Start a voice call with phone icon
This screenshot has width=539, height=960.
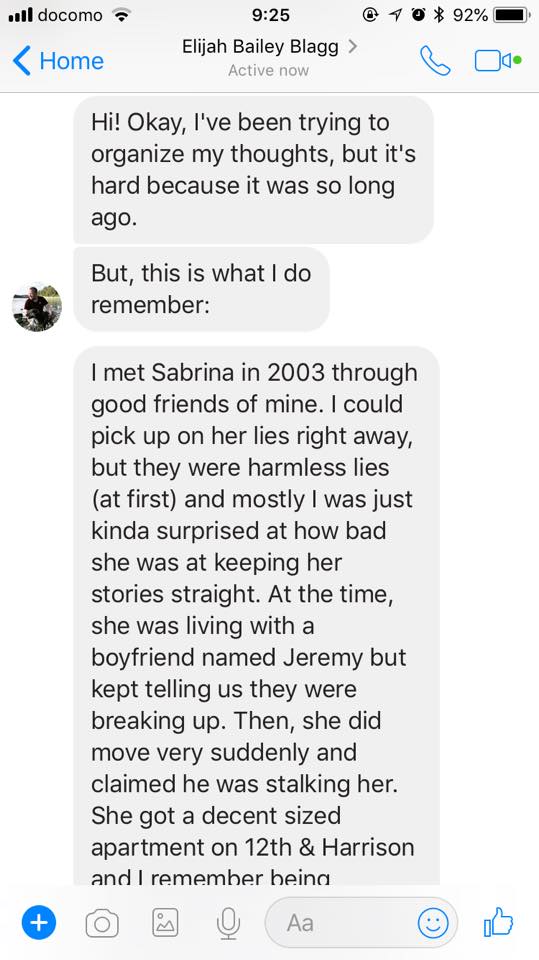(435, 61)
